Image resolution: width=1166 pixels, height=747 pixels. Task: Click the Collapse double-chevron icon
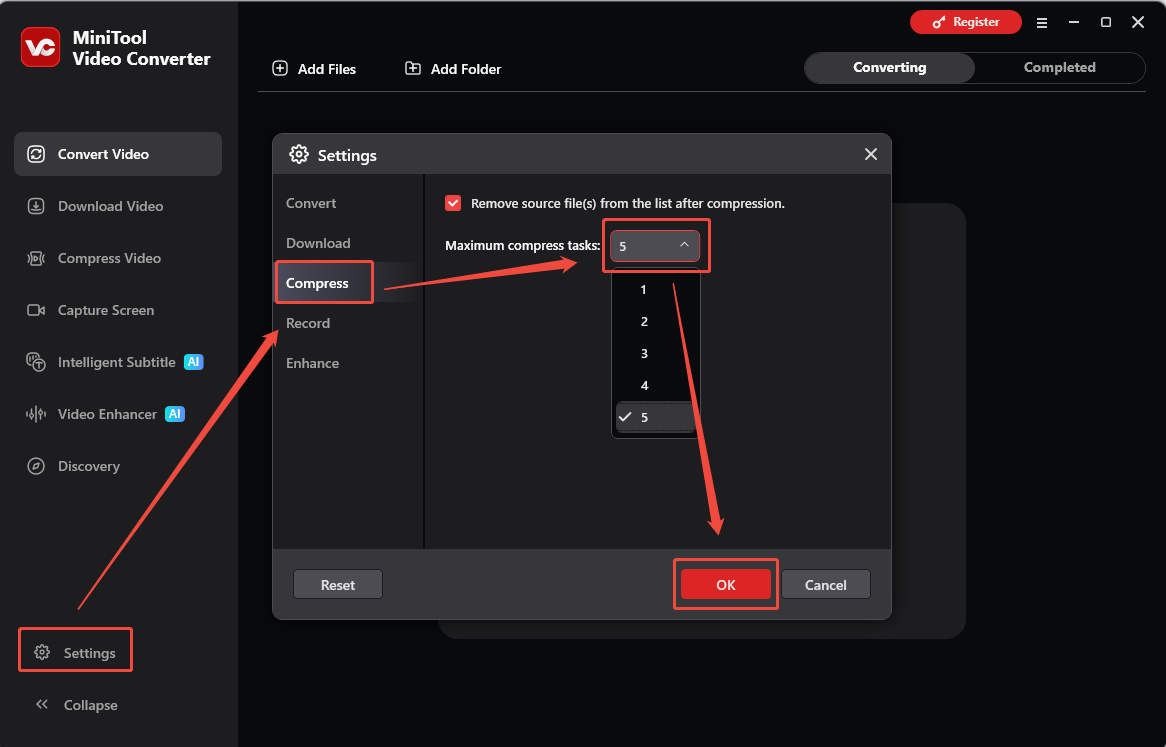tap(42, 704)
